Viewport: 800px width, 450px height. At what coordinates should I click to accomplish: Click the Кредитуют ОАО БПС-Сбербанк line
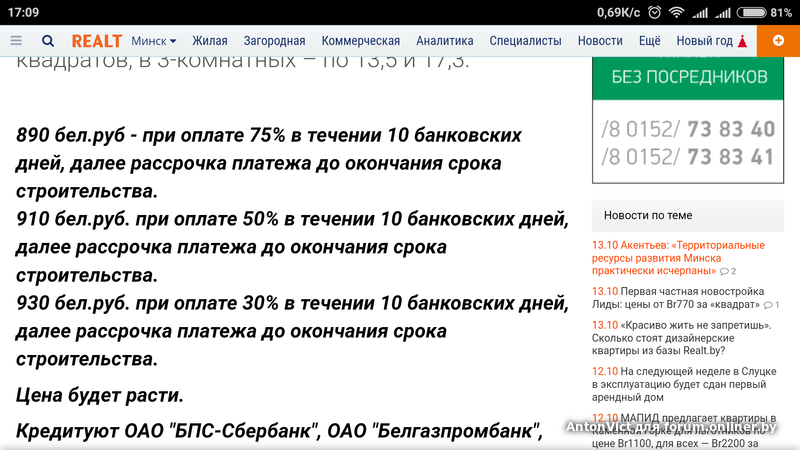click(x=279, y=431)
